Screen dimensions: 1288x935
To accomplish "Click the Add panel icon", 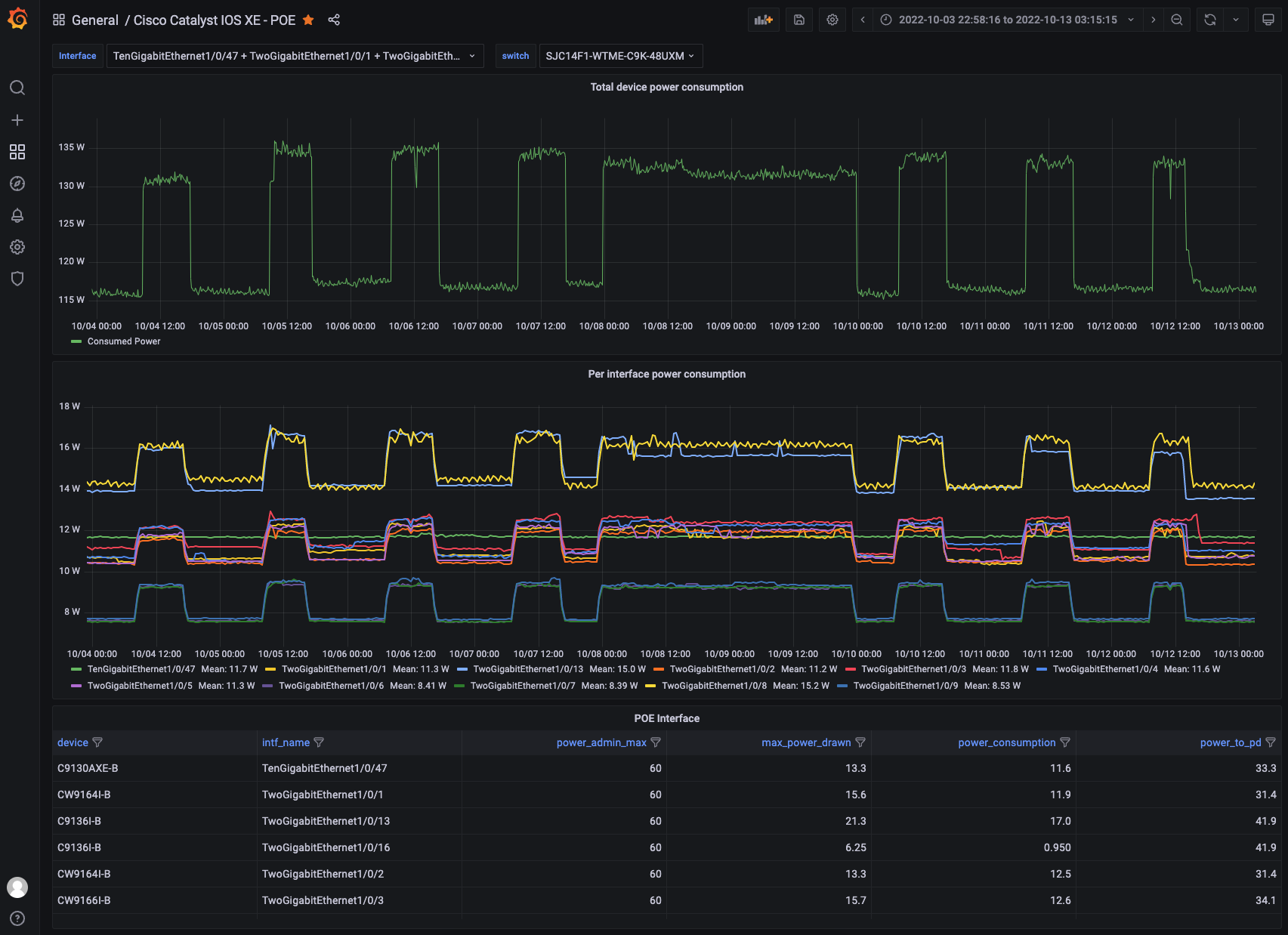I will tap(764, 20).
